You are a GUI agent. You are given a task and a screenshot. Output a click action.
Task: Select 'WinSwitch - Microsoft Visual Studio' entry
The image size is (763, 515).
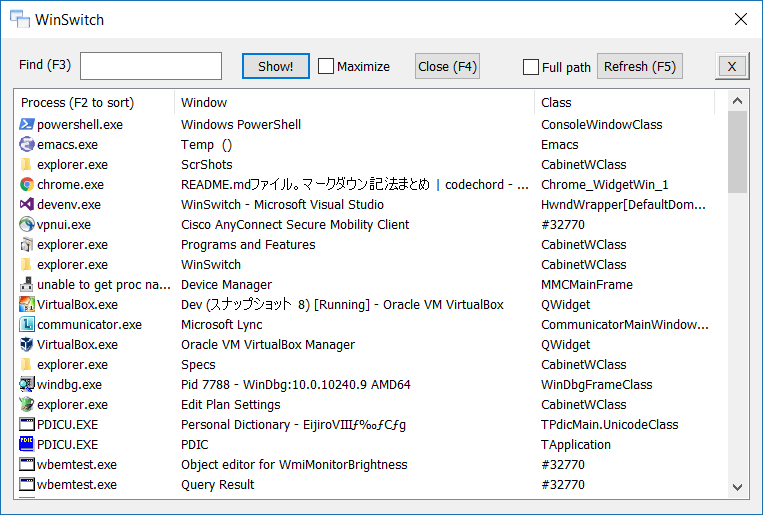pos(282,204)
